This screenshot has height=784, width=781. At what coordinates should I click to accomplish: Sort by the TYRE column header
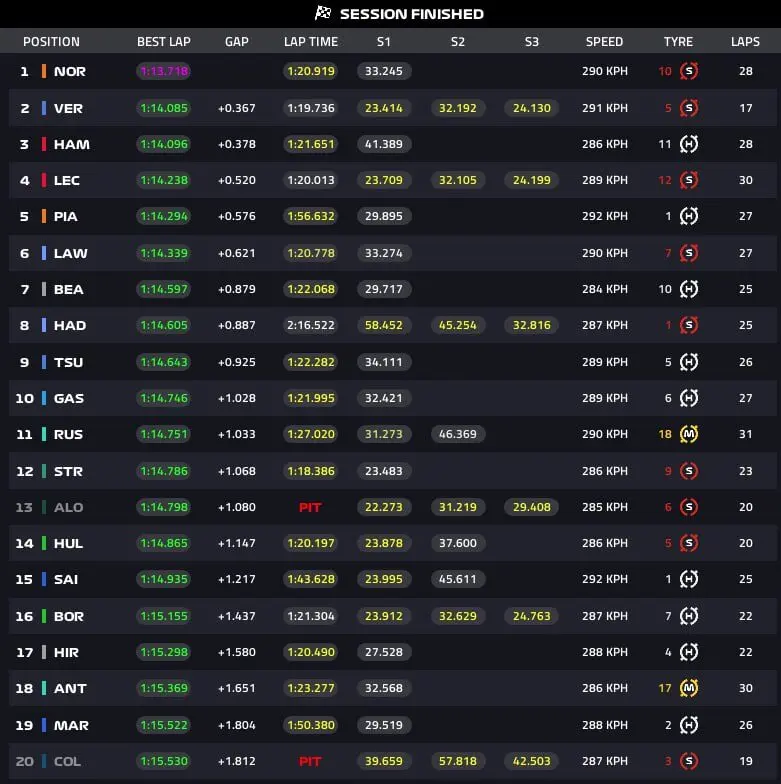click(x=678, y=42)
